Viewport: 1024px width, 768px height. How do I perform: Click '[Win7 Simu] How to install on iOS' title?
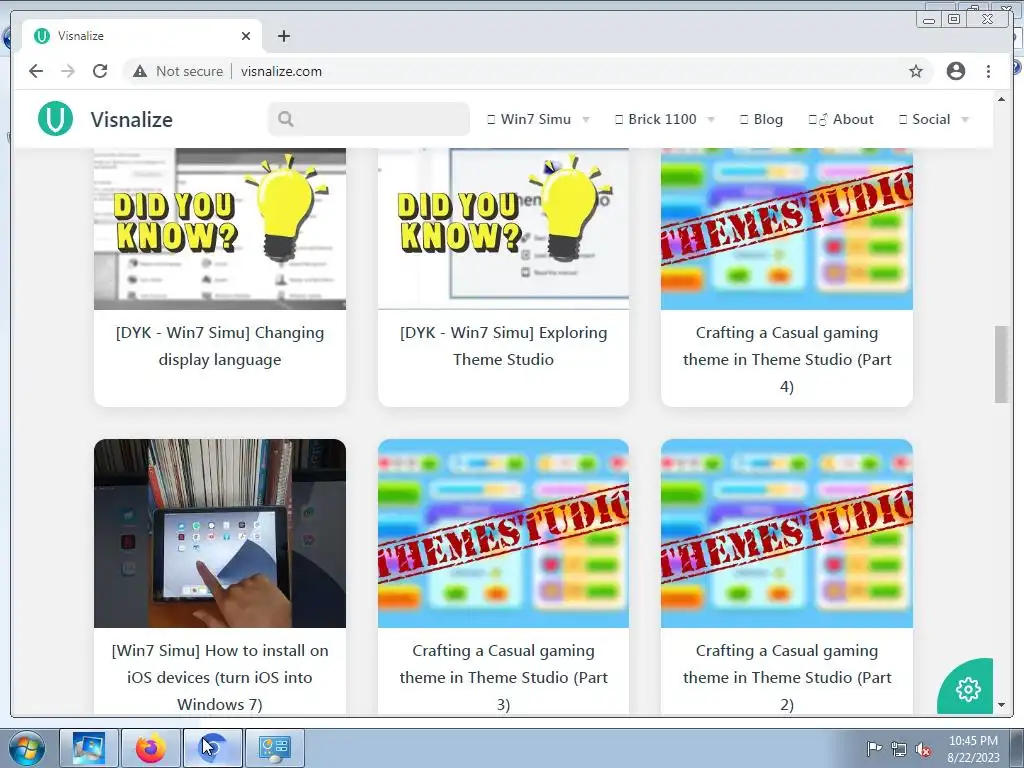click(220, 677)
